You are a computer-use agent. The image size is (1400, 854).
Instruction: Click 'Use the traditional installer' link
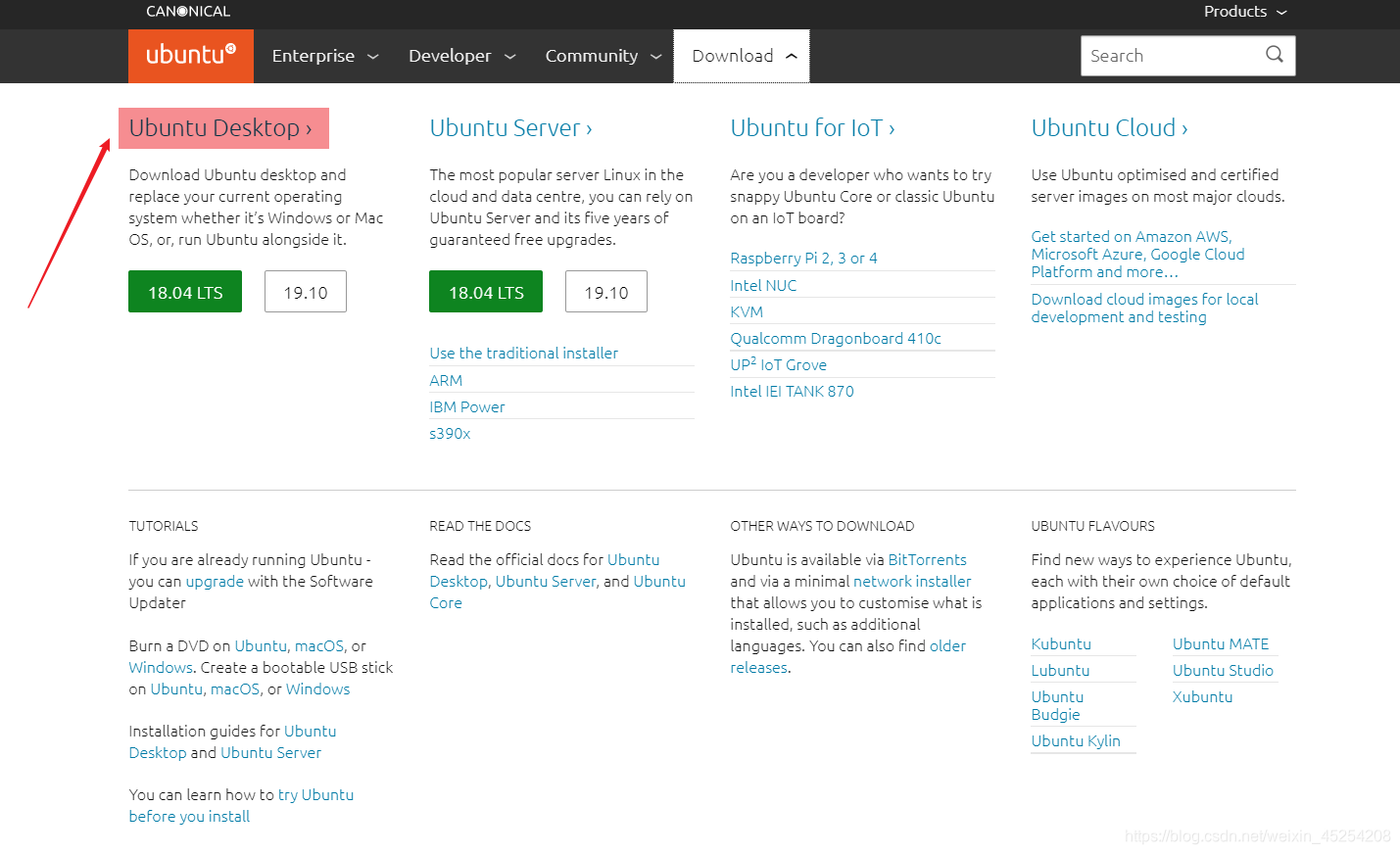[x=523, y=353]
